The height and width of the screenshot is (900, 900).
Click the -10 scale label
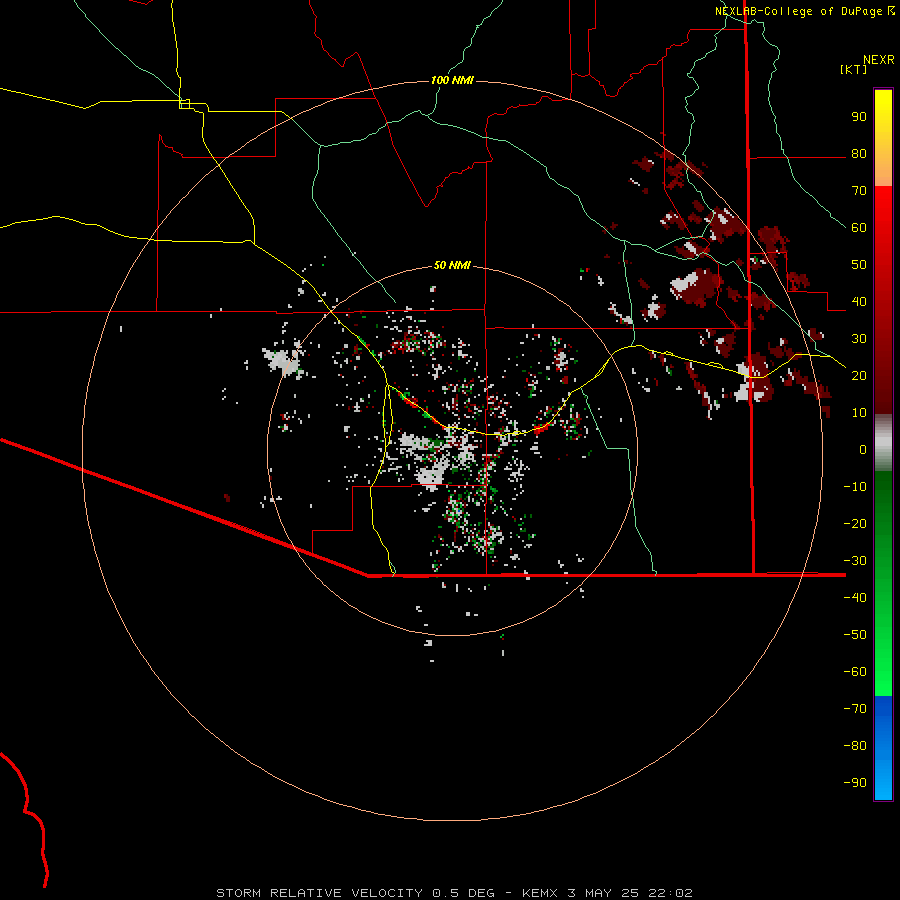855,487
